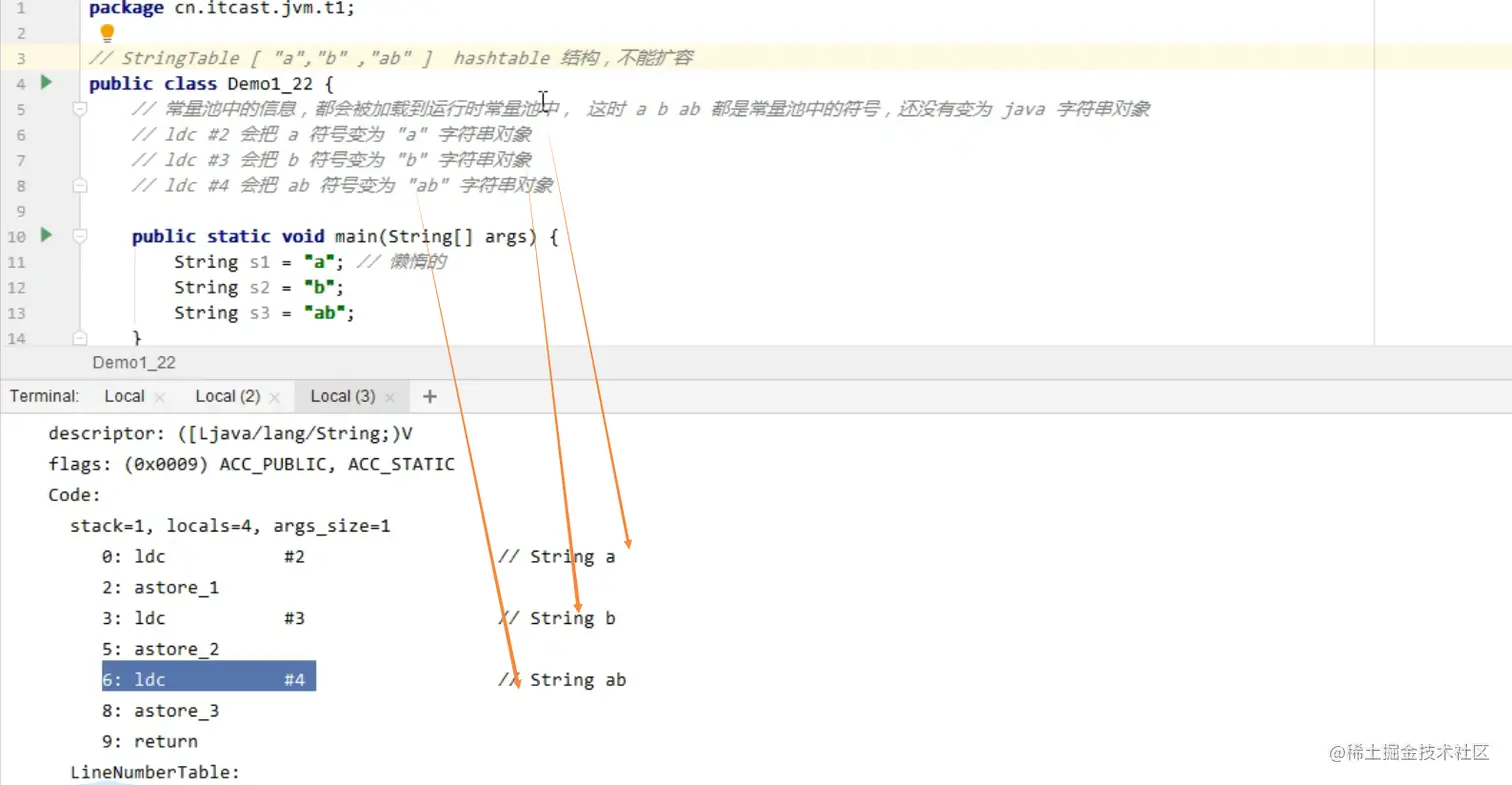The image size is (1512, 785).
Task: Select the Local (3) terminal tab
Action: (342, 396)
